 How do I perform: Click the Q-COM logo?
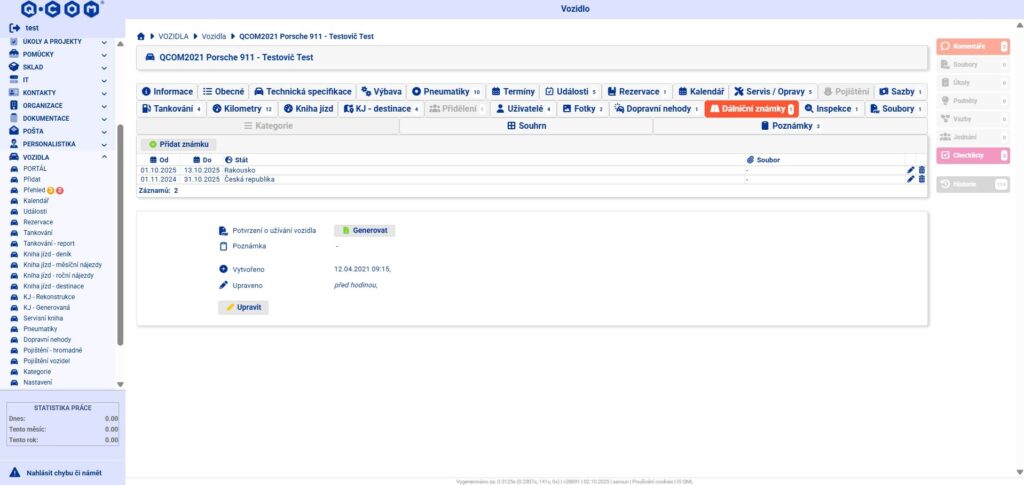click(x=61, y=9)
